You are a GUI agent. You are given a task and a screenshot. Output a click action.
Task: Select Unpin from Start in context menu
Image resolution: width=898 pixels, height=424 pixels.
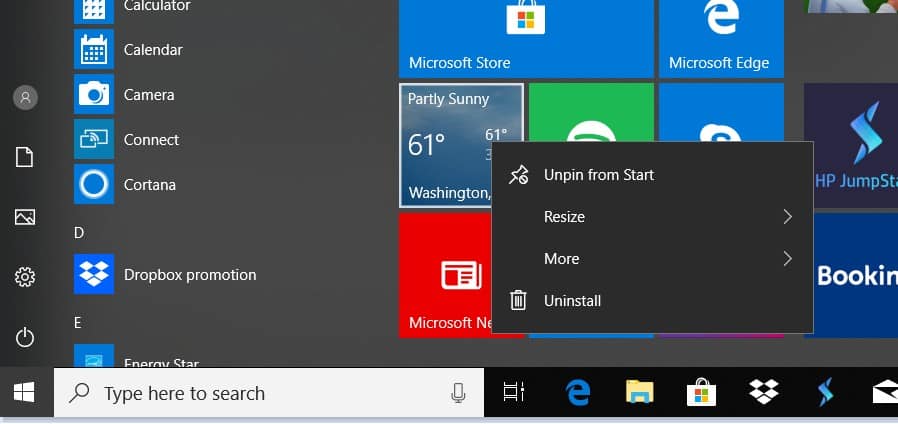[x=652, y=175]
